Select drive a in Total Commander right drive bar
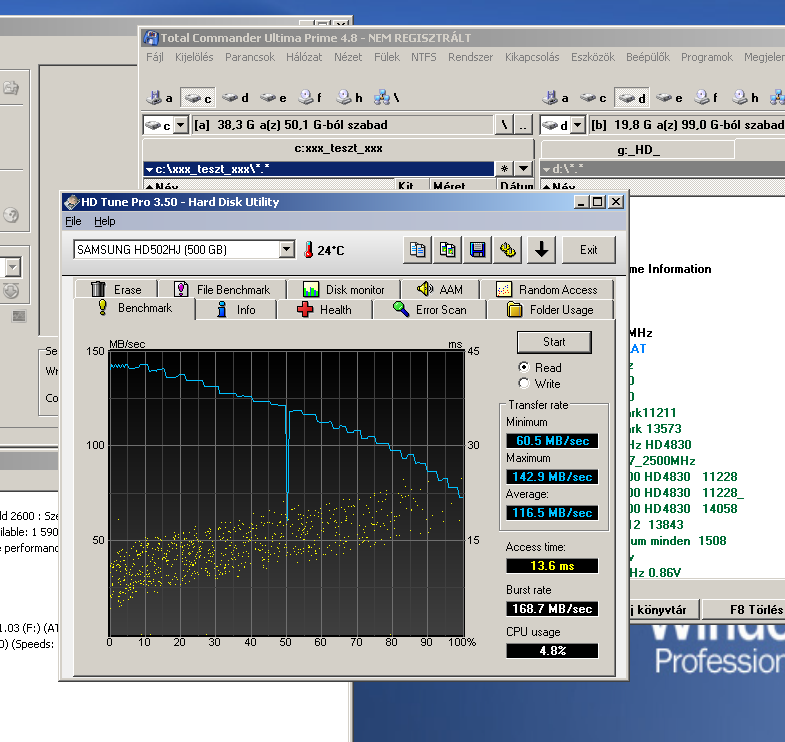785x742 pixels. (x=556, y=98)
